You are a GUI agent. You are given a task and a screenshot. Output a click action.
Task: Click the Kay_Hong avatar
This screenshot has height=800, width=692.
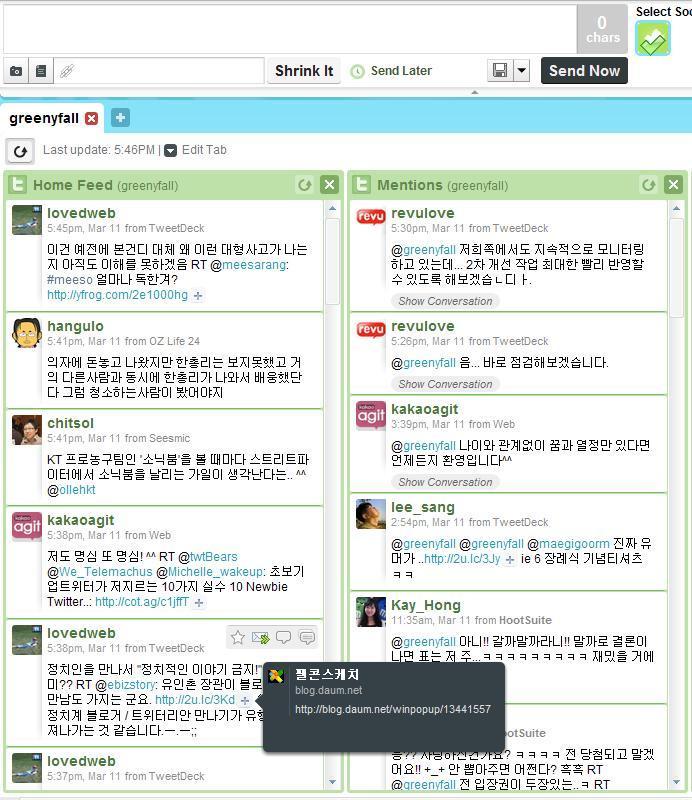370,612
